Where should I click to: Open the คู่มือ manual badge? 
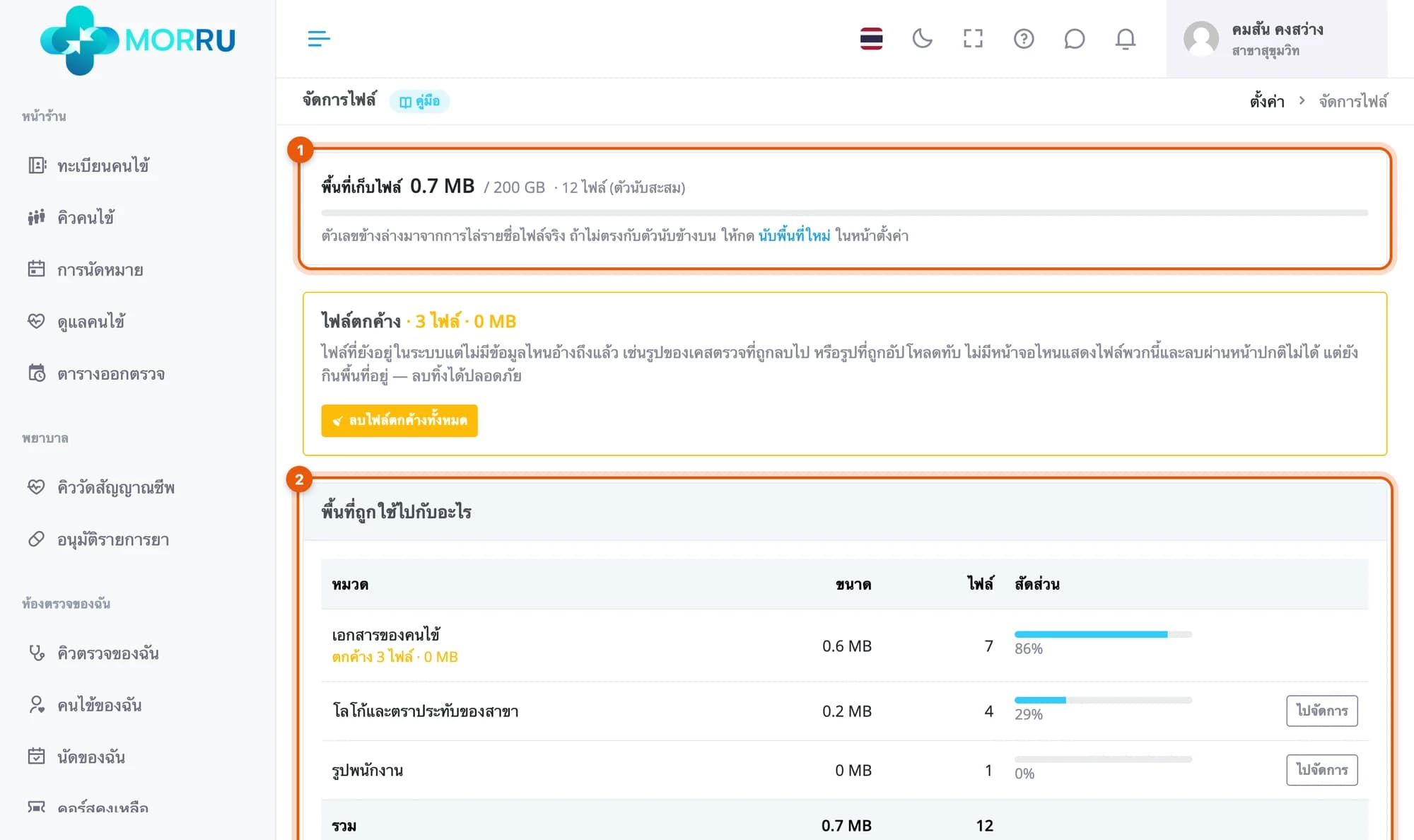(x=419, y=101)
